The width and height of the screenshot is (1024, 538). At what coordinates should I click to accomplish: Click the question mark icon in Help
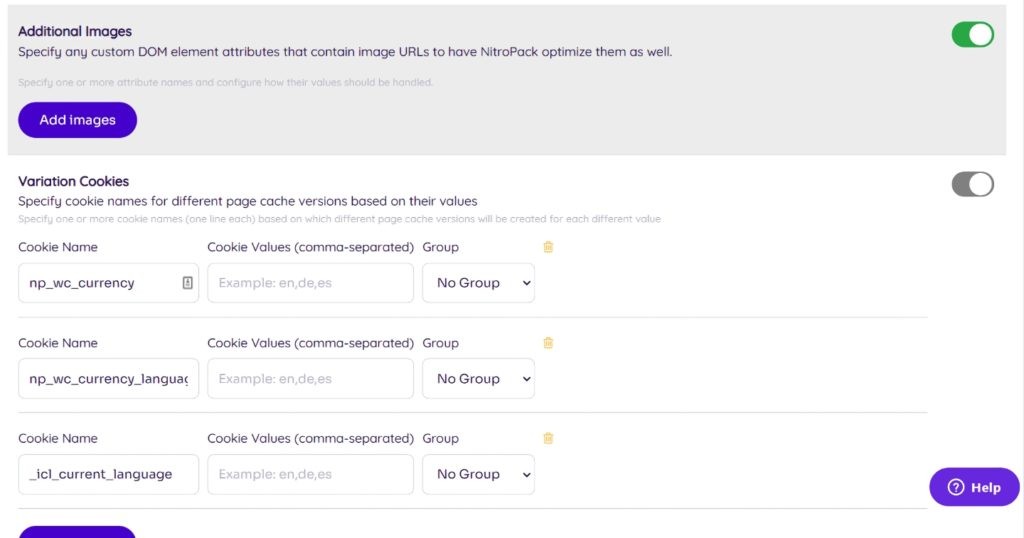pos(955,487)
